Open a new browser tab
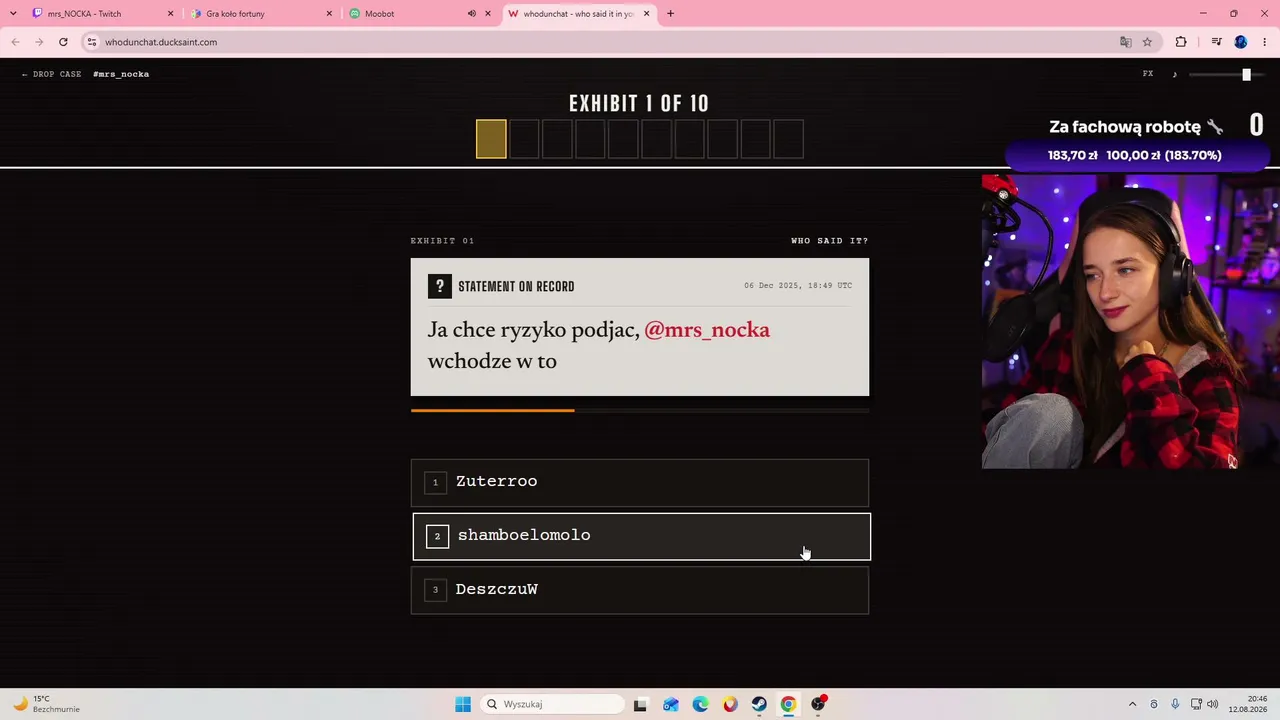The image size is (1280, 720). (x=670, y=14)
